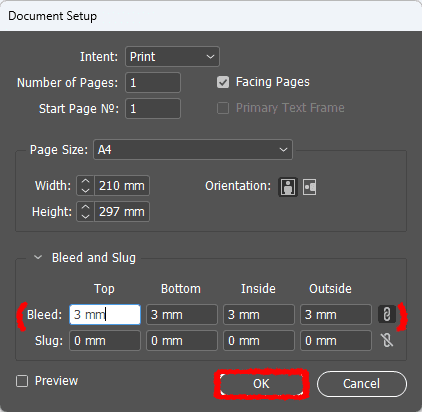Increase Width with the up stepper arrow

coord(86,181)
